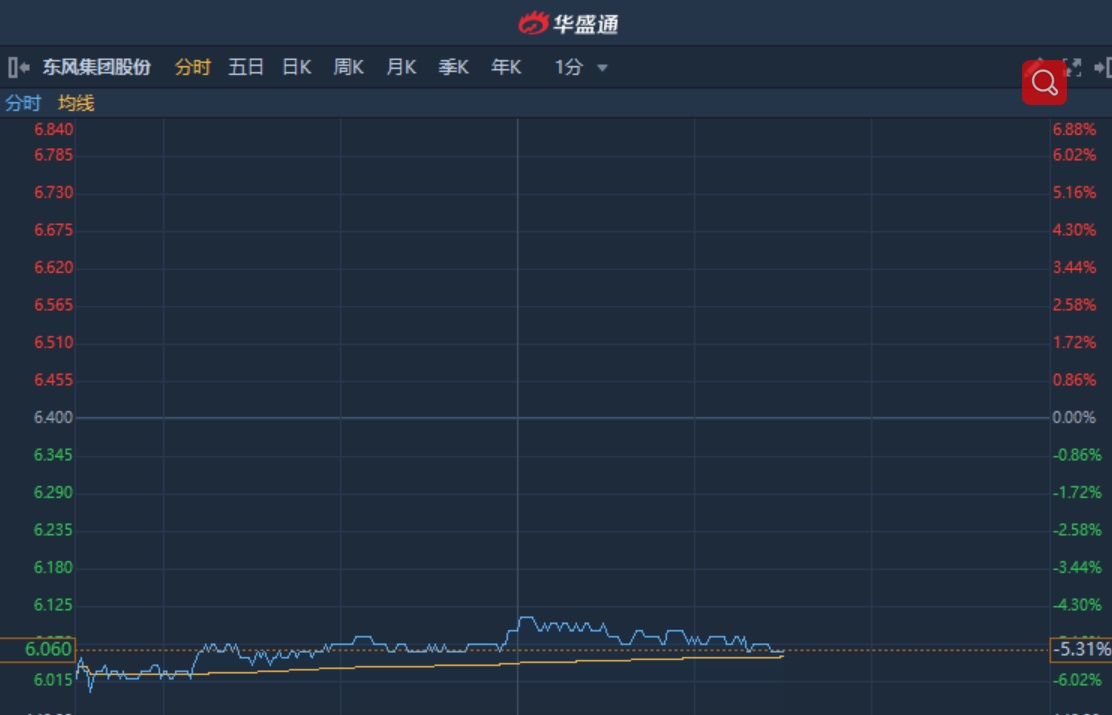1112x715 pixels.
Task: Toggle the orange 均线 average legend
Action: pos(76,103)
